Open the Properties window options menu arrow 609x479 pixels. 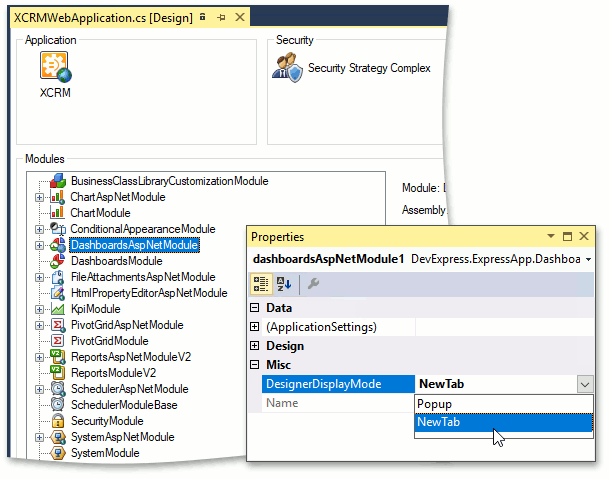(551, 236)
